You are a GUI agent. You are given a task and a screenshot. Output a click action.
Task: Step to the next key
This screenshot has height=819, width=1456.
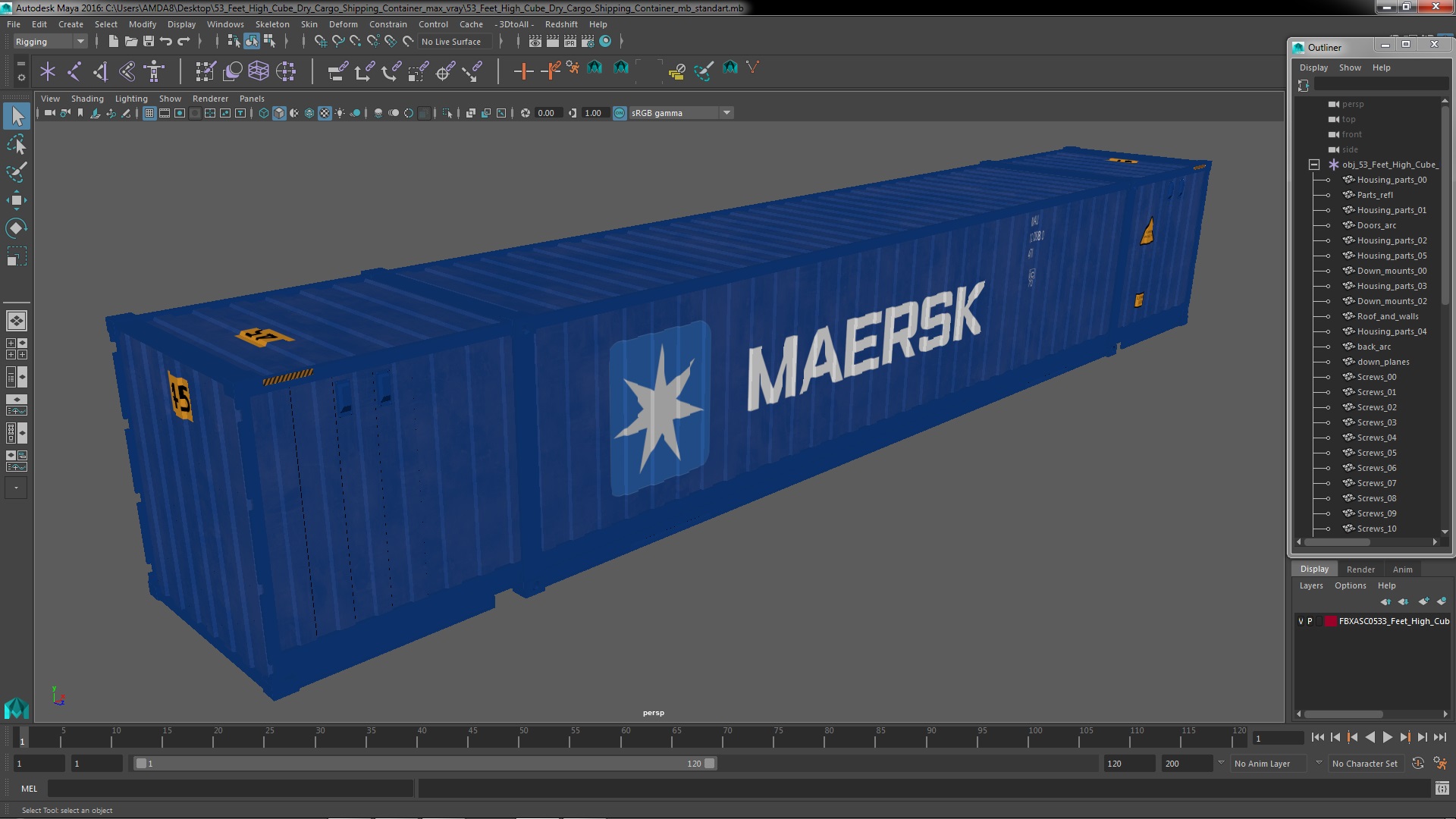point(1405,737)
